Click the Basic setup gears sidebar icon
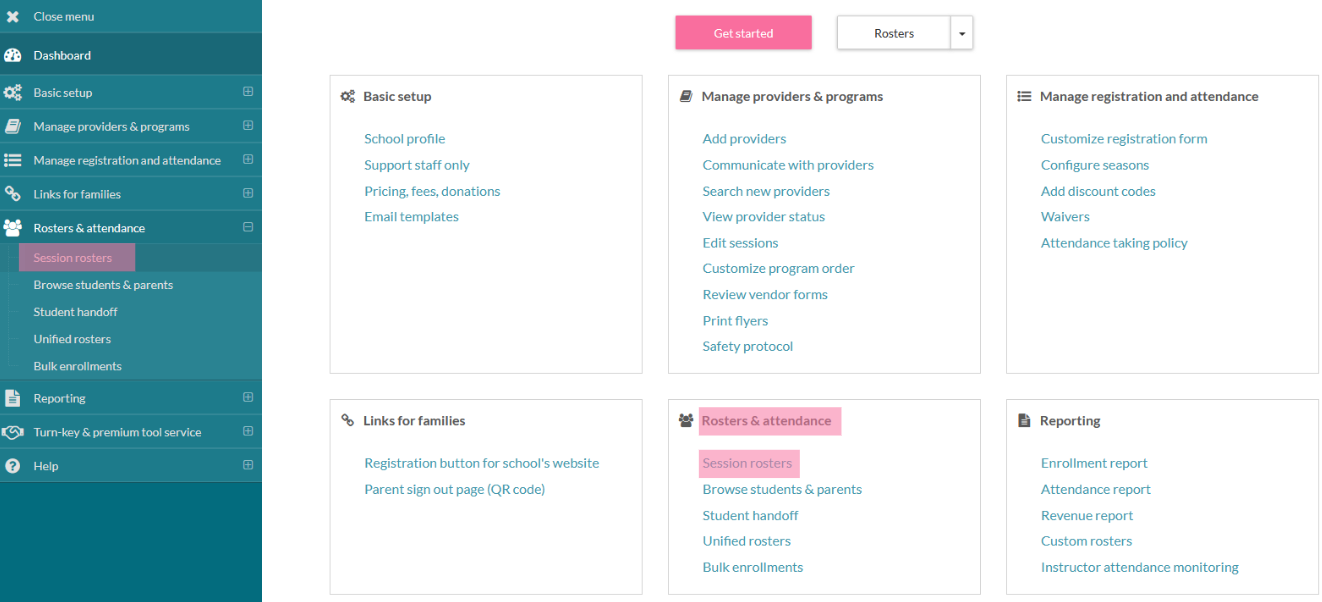The height and width of the screenshot is (602, 1322). tap(13, 93)
